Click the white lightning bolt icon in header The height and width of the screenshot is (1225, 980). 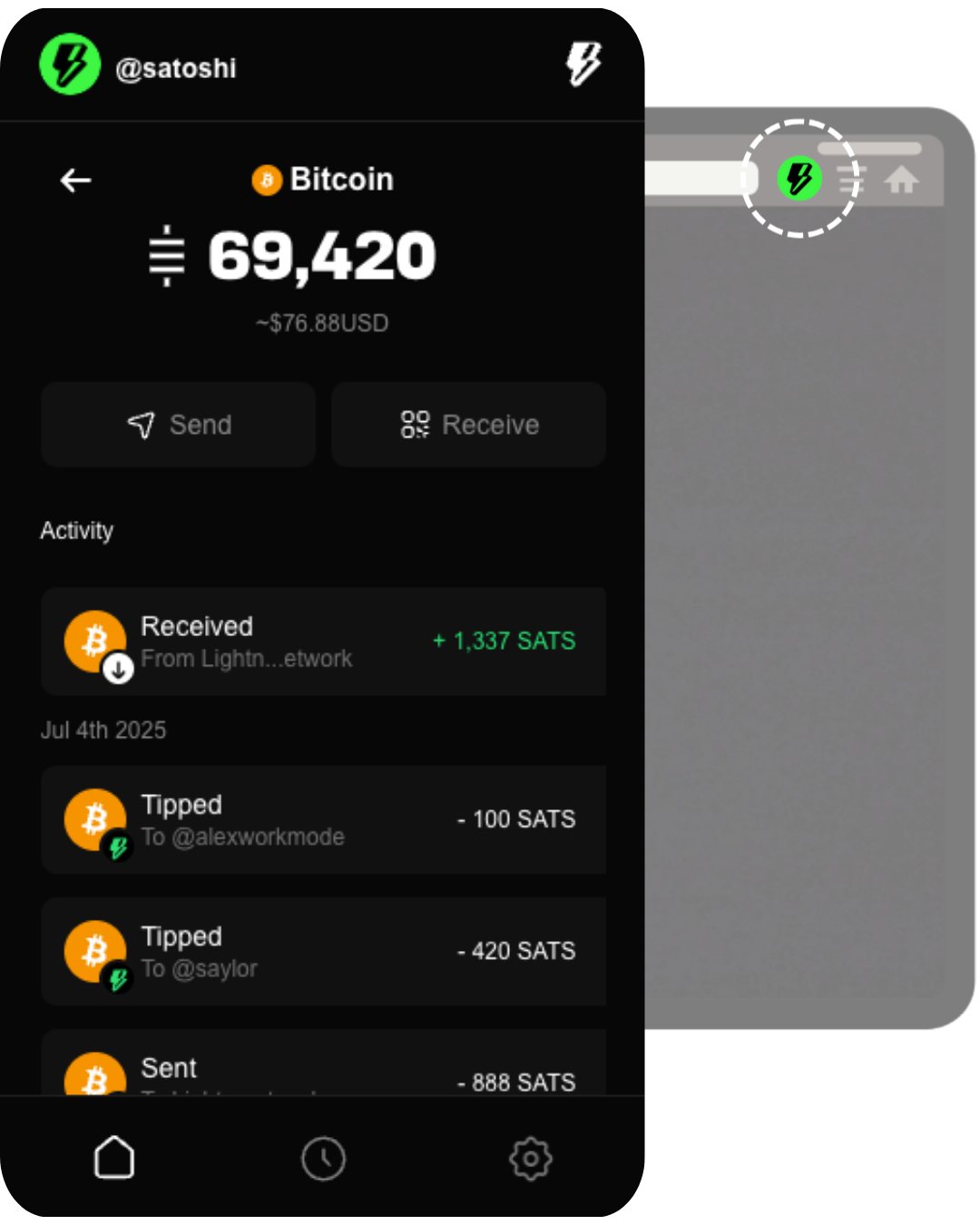[x=583, y=64]
